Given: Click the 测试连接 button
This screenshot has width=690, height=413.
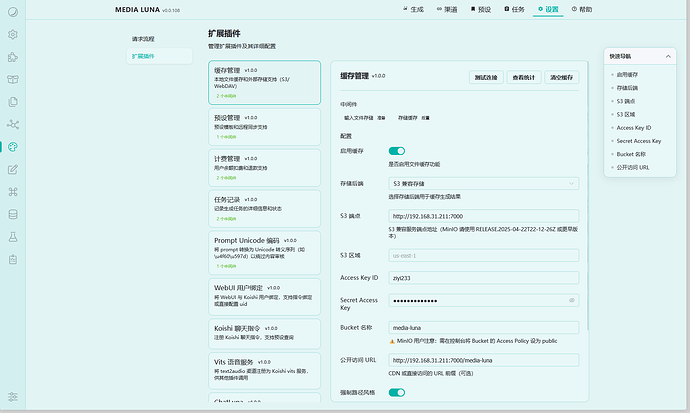Looking at the screenshot, I should tap(487, 77).
